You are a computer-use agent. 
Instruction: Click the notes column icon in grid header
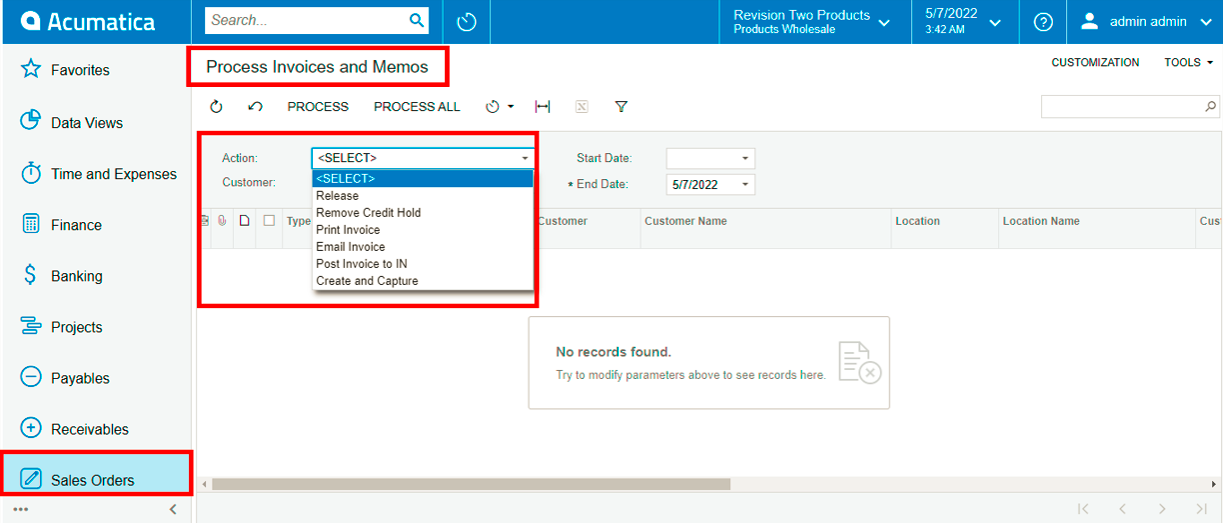pos(244,220)
